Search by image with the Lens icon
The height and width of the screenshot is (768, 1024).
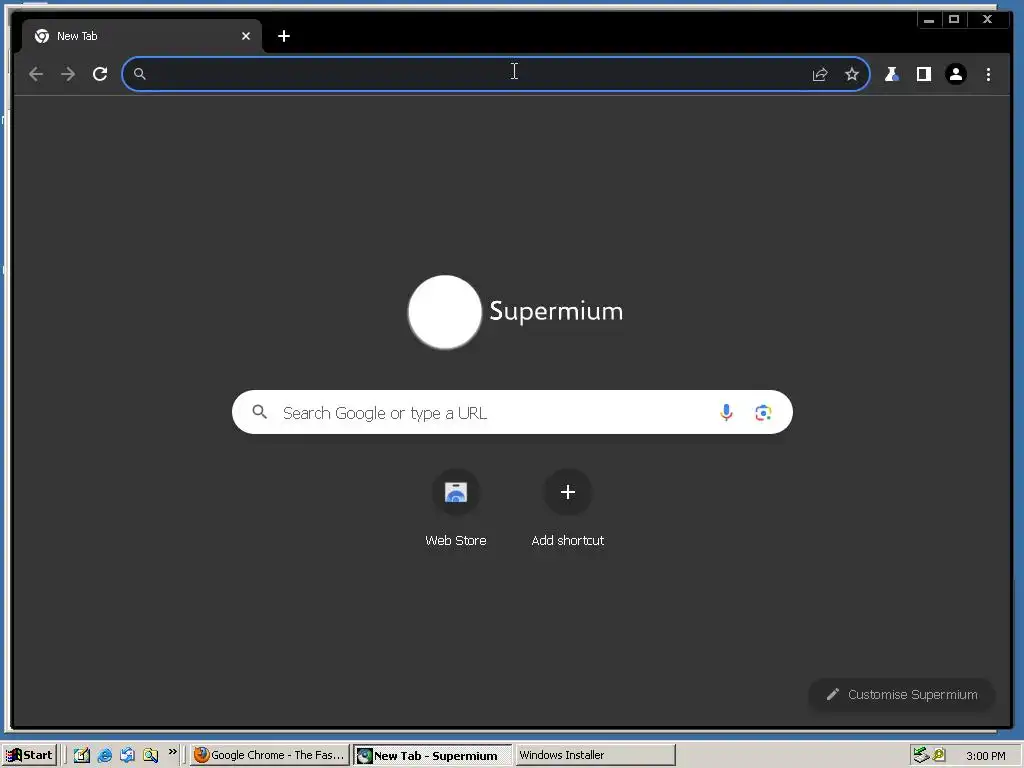(x=763, y=413)
